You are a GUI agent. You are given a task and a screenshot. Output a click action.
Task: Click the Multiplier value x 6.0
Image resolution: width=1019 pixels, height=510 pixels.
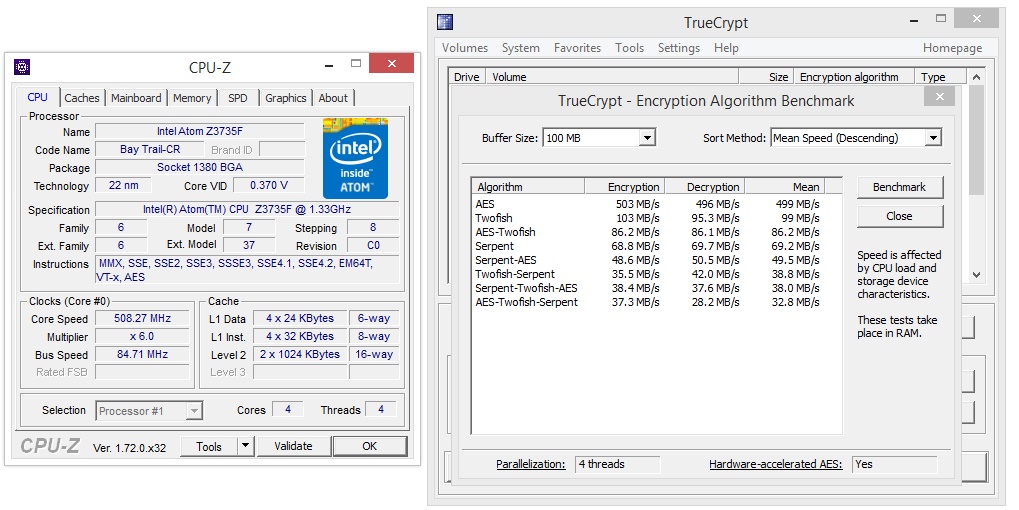click(142, 337)
